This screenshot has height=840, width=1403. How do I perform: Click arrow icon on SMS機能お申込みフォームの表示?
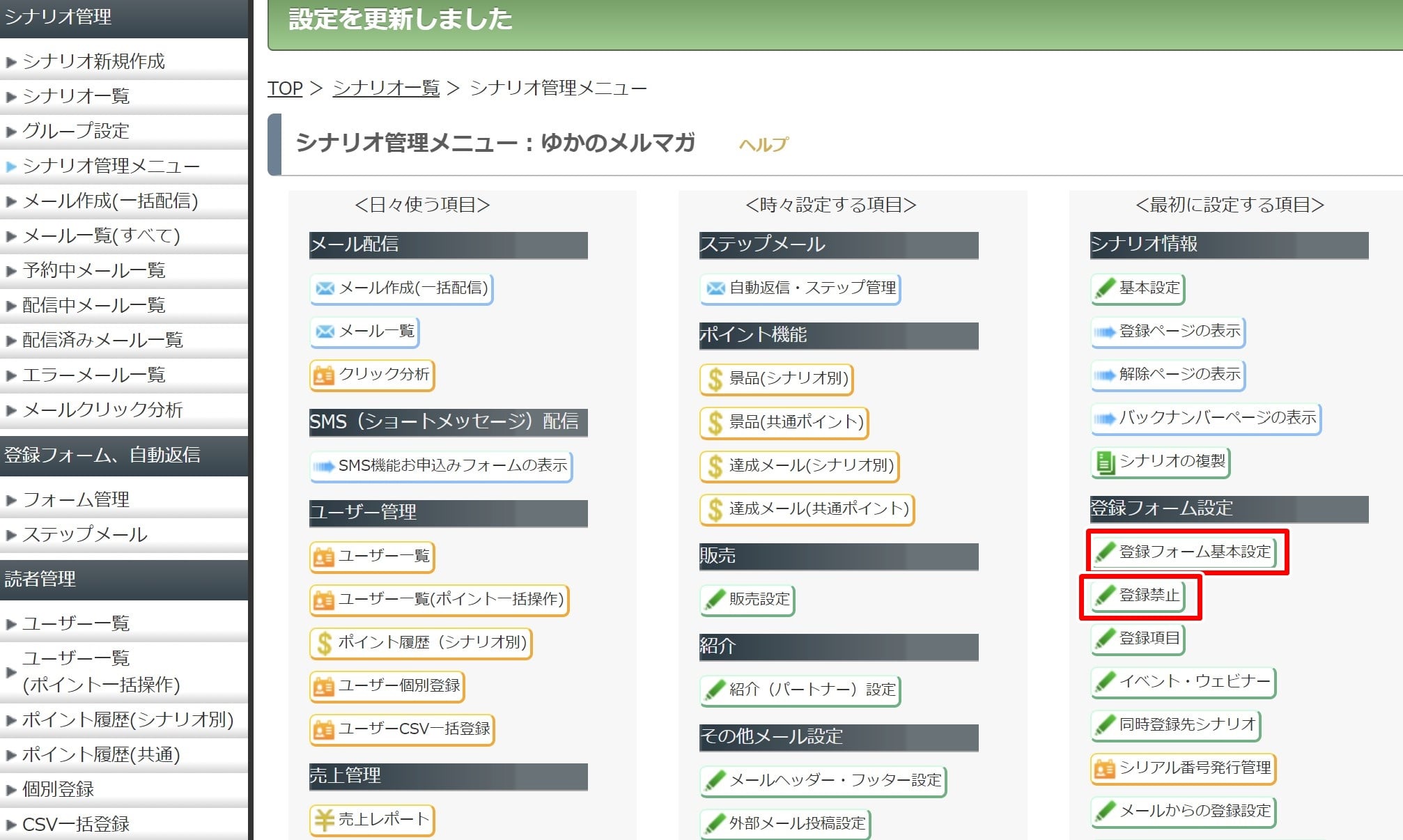[324, 467]
